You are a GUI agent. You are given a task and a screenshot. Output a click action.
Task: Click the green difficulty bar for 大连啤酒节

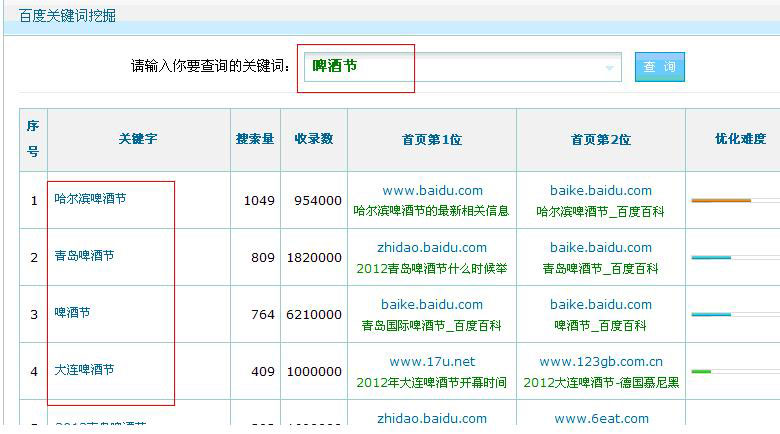point(701,371)
